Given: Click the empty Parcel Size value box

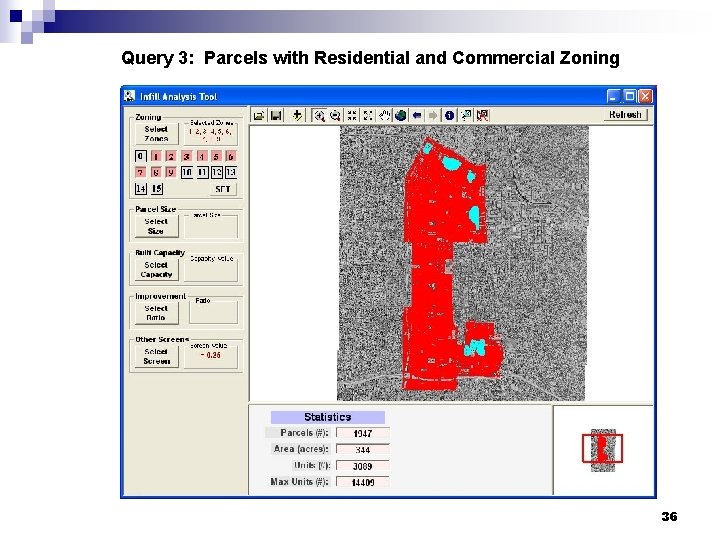Looking at the screenshot, I should (211, 227).
